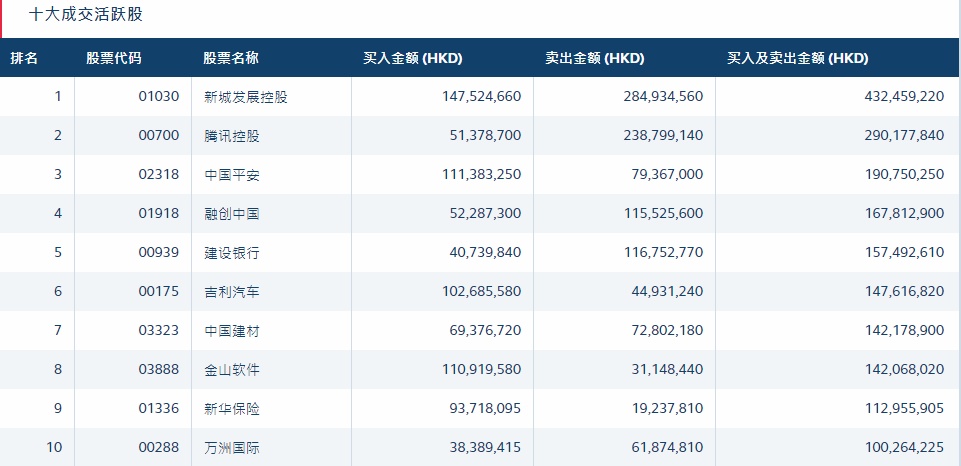Select stock code 00288
This screenshot has width=961, height=466.
159,447
